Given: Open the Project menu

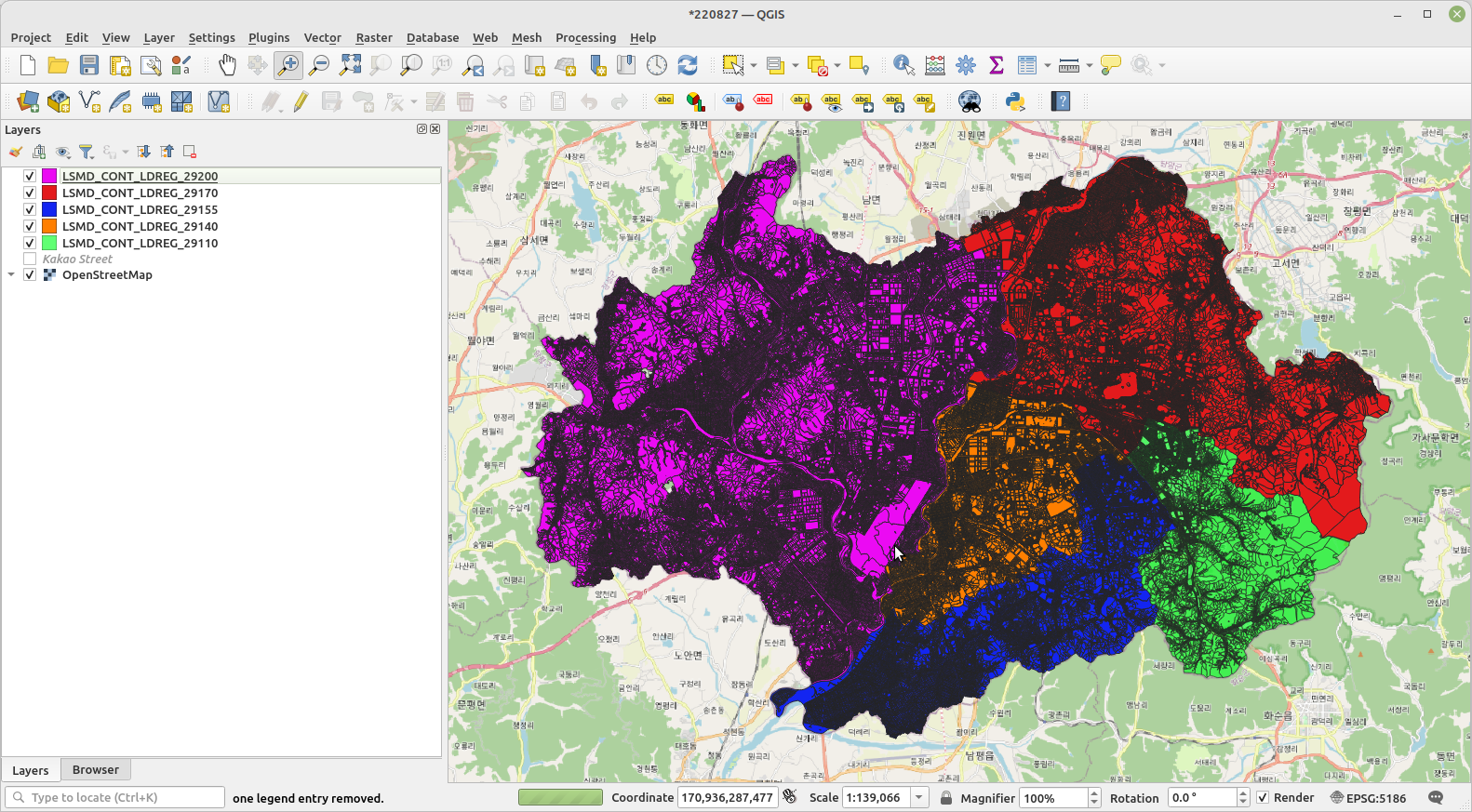Looking at the screenshot, I should pyautogui.click(x=31, y=37).
